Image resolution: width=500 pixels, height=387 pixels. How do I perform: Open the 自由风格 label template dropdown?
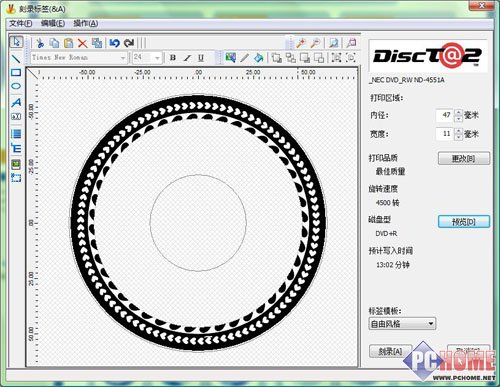pyautogui.click(x=402, y=323)
